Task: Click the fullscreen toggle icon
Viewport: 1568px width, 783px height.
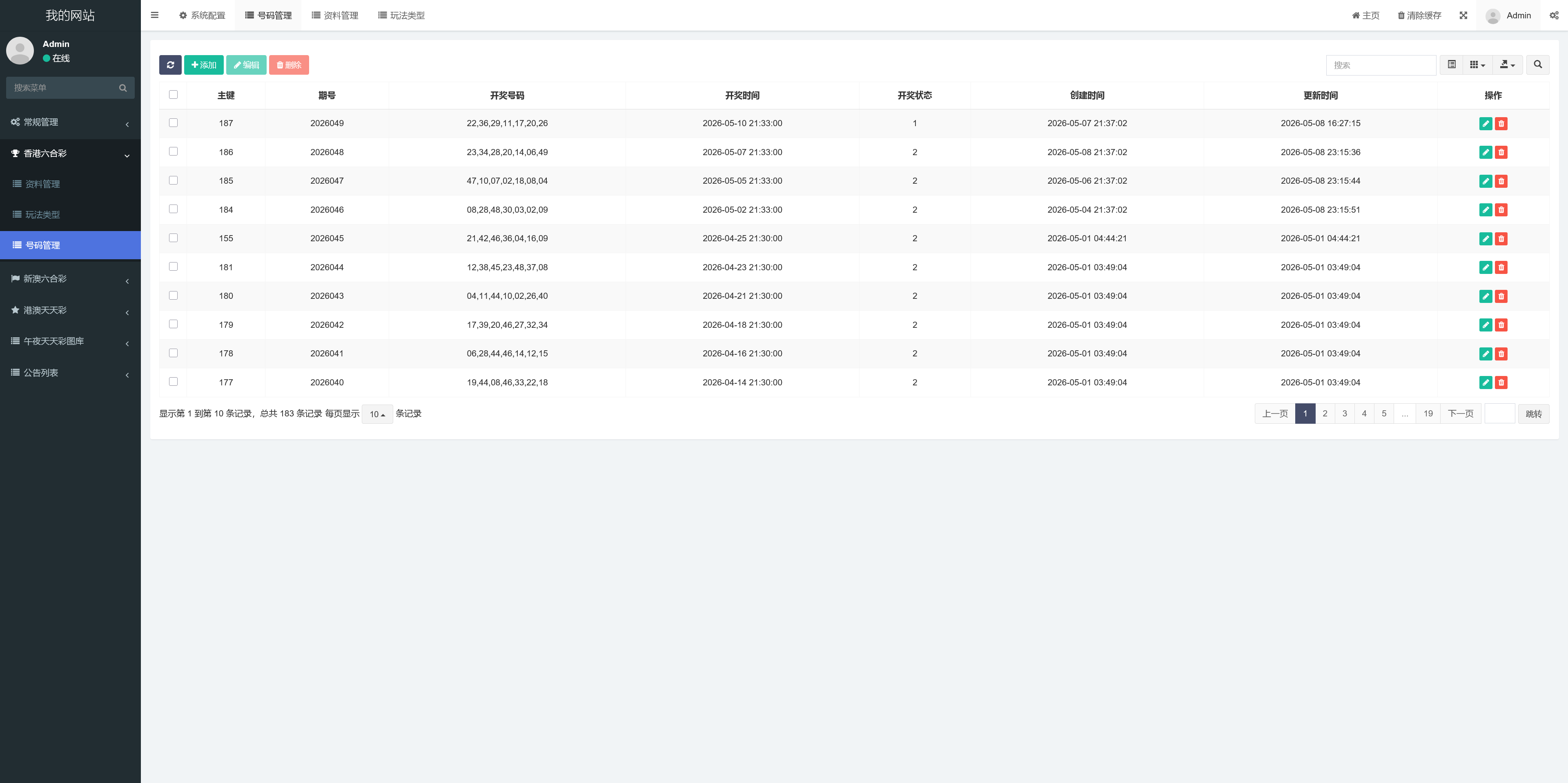Action: 1463,15
